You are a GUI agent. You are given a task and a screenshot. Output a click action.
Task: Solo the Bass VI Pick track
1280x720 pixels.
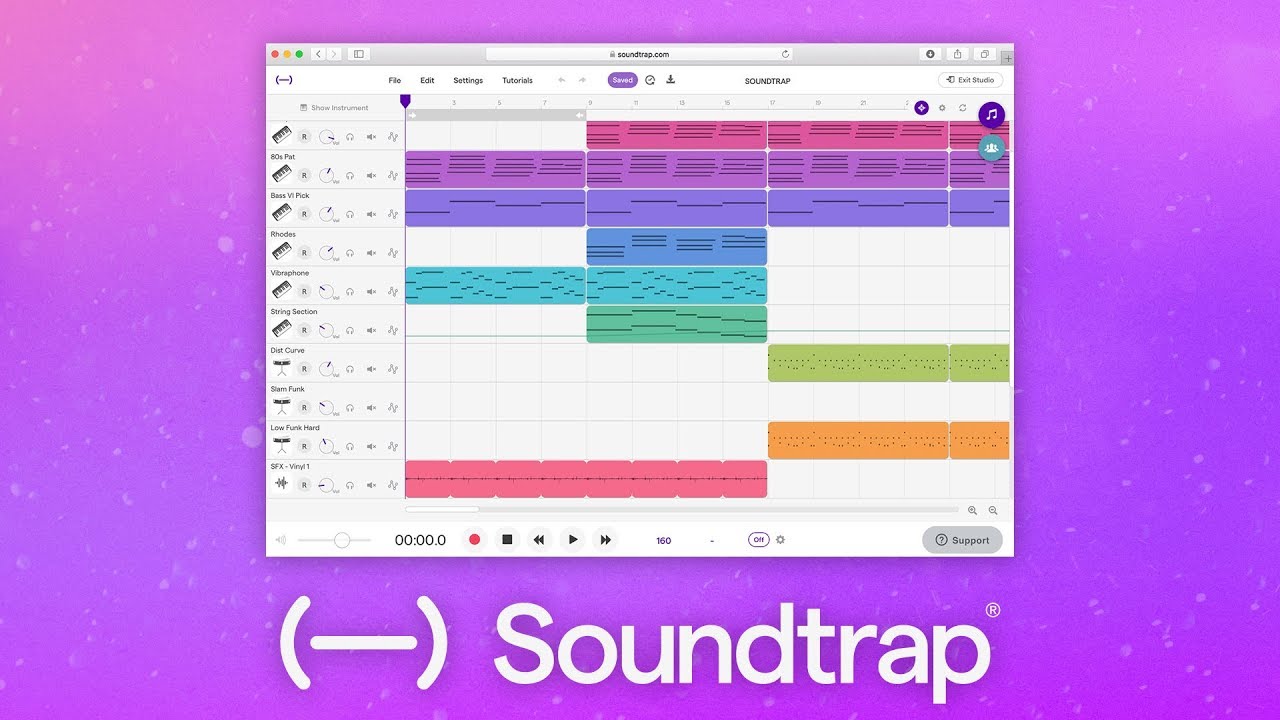point(350,214)
